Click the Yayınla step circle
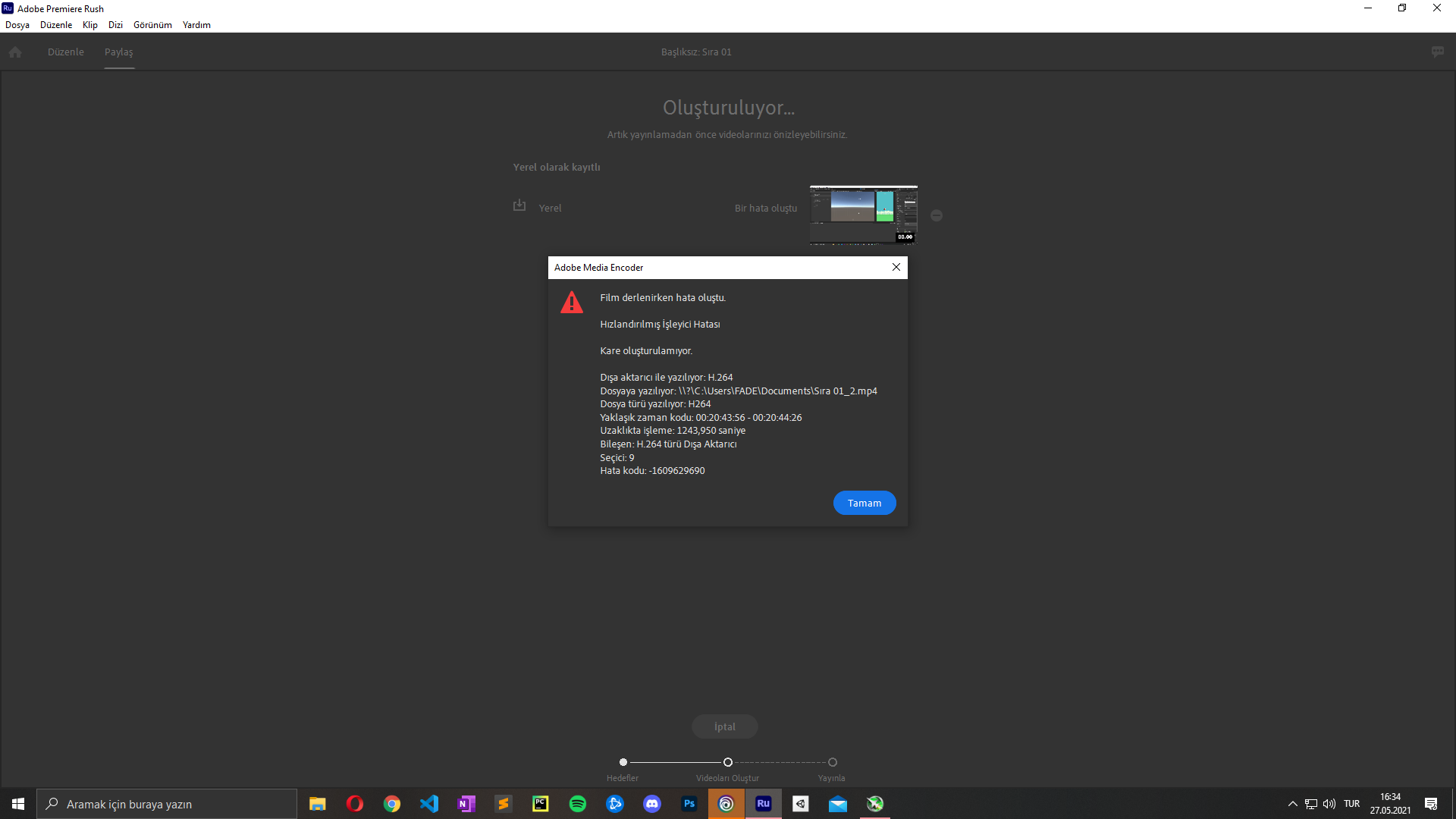 tap(833, 762)
